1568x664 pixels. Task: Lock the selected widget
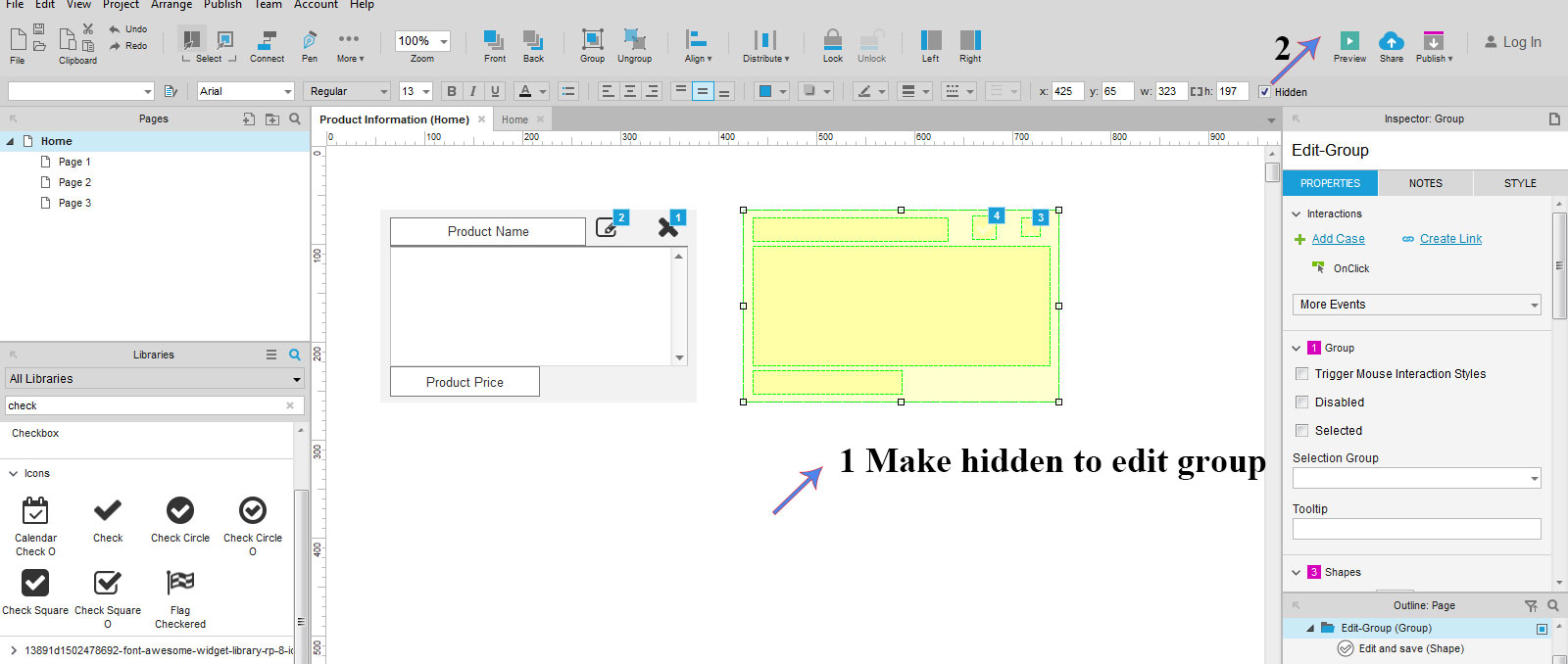point(833,46)
